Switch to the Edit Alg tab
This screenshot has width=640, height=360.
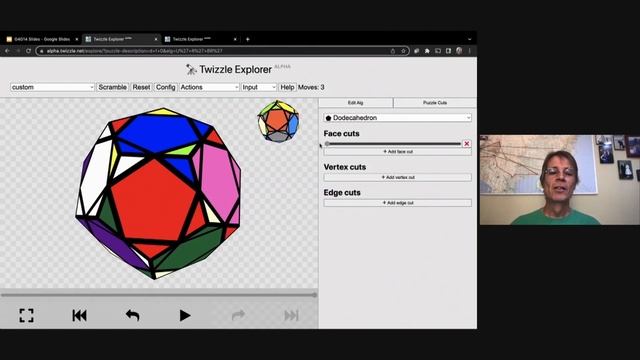click(356, 103)
